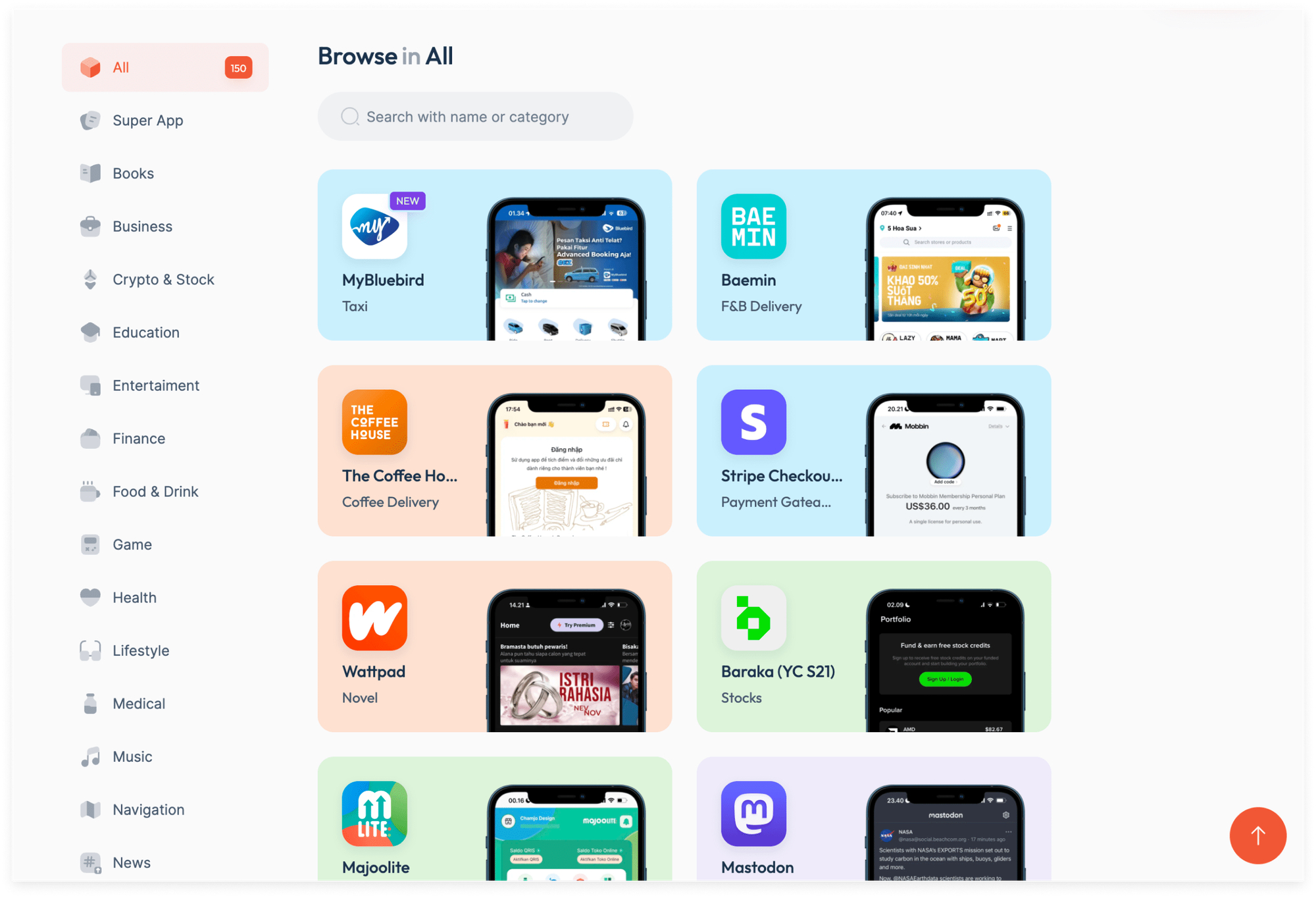Expand the Entertainment category item

pos(156,385)
